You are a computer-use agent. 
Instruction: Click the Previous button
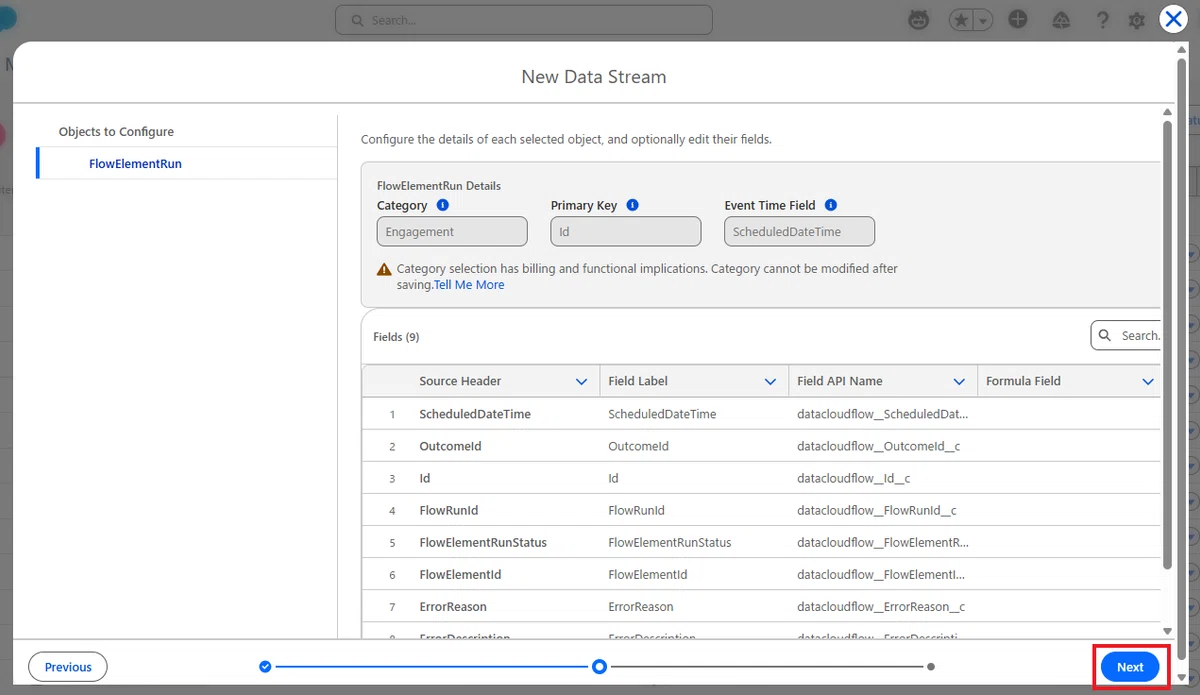point(68,667)
